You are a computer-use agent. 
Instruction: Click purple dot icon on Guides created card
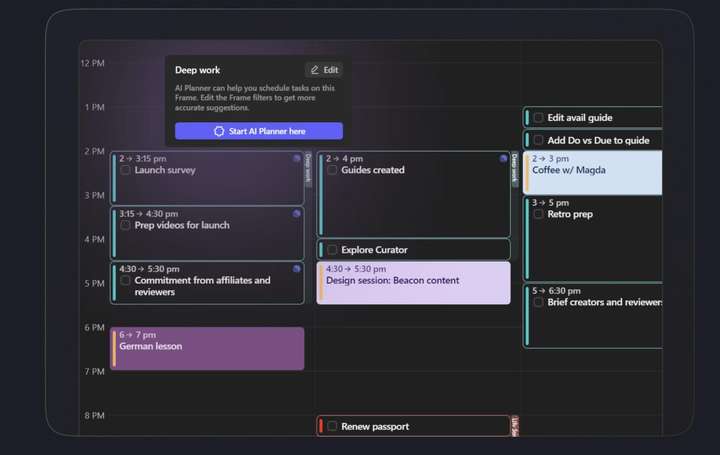503,158
